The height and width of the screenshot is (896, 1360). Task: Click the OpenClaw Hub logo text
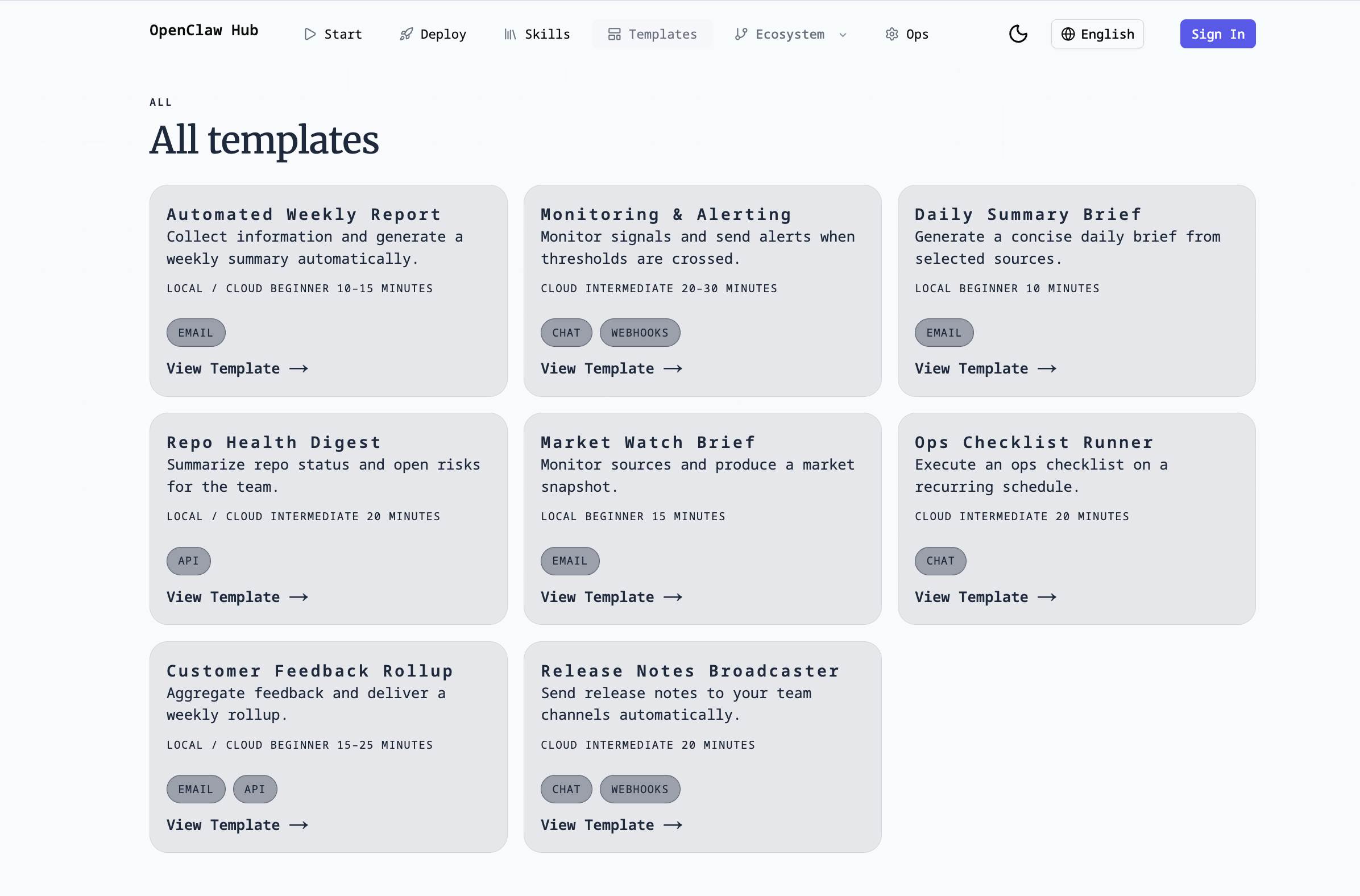[204, 30]
